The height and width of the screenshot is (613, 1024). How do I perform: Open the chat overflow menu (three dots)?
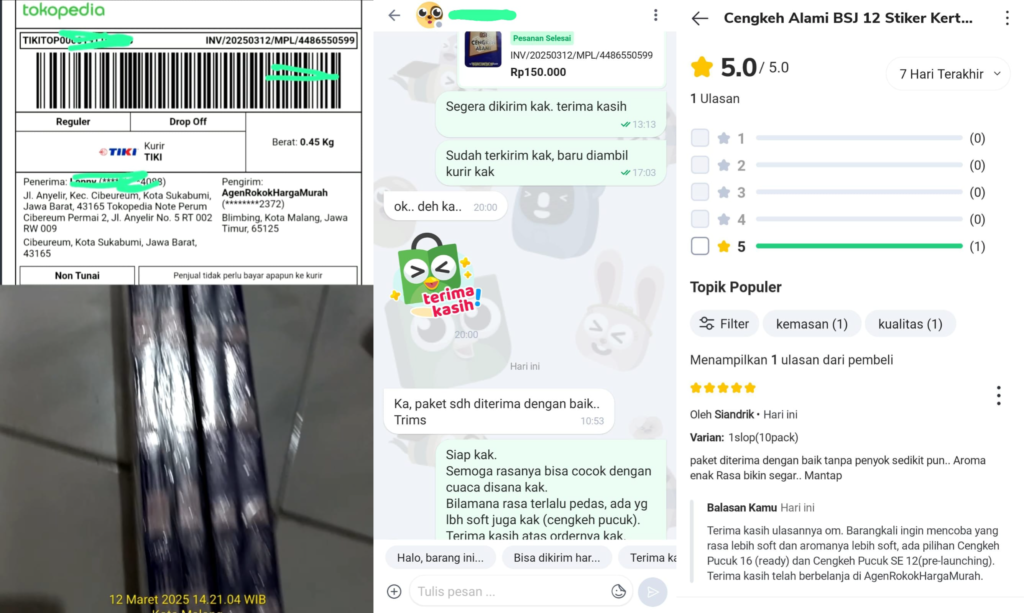pos(656,15)
